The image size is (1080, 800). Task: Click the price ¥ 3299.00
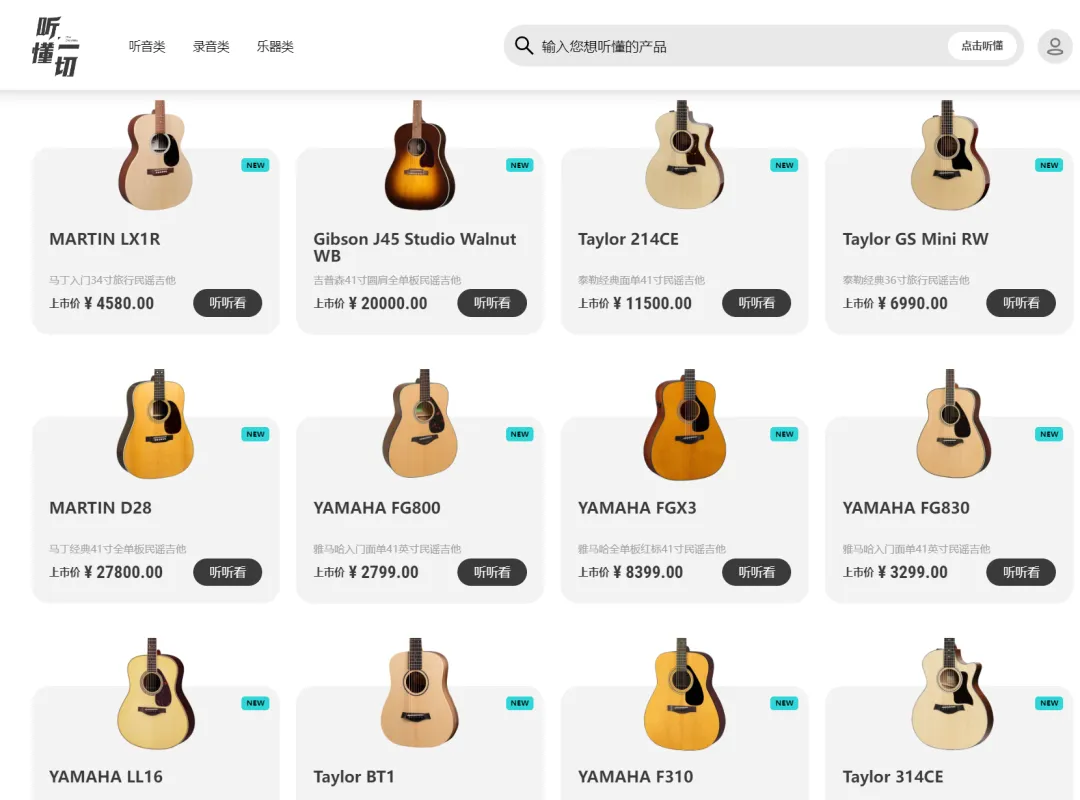pos(913,572)
